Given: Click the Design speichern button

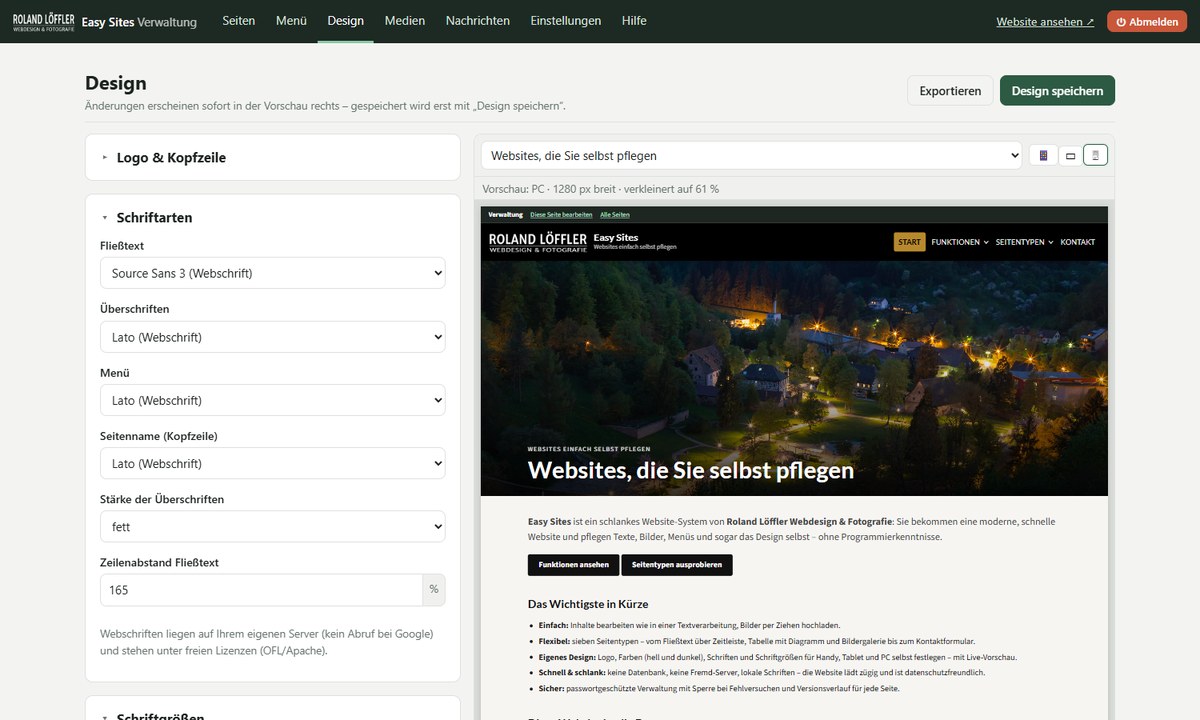Looking at the screenshot, I should pos(1057,90).
